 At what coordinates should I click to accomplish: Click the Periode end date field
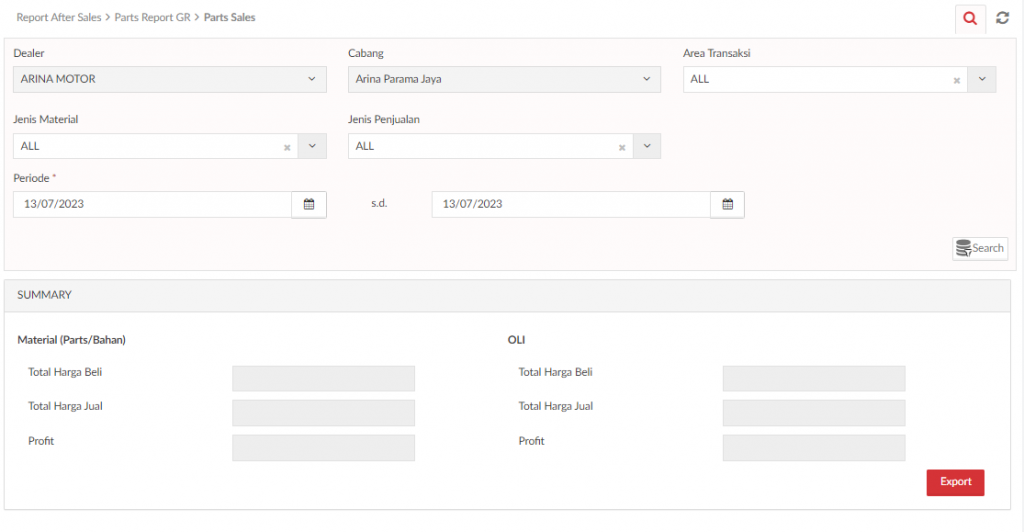pyautogui.click(x=571, y=204)
